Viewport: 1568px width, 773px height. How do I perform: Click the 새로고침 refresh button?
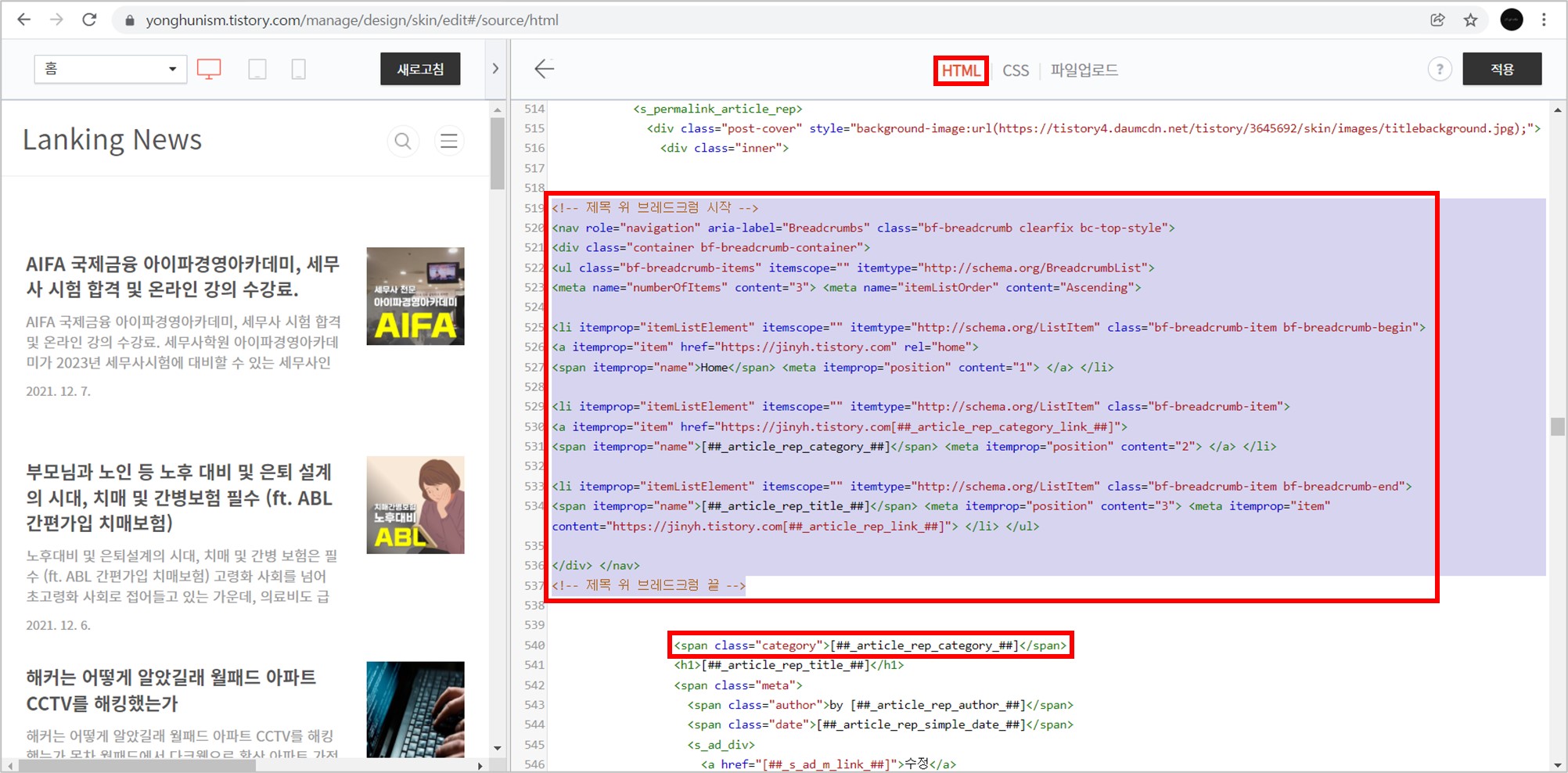click(420, 69)
